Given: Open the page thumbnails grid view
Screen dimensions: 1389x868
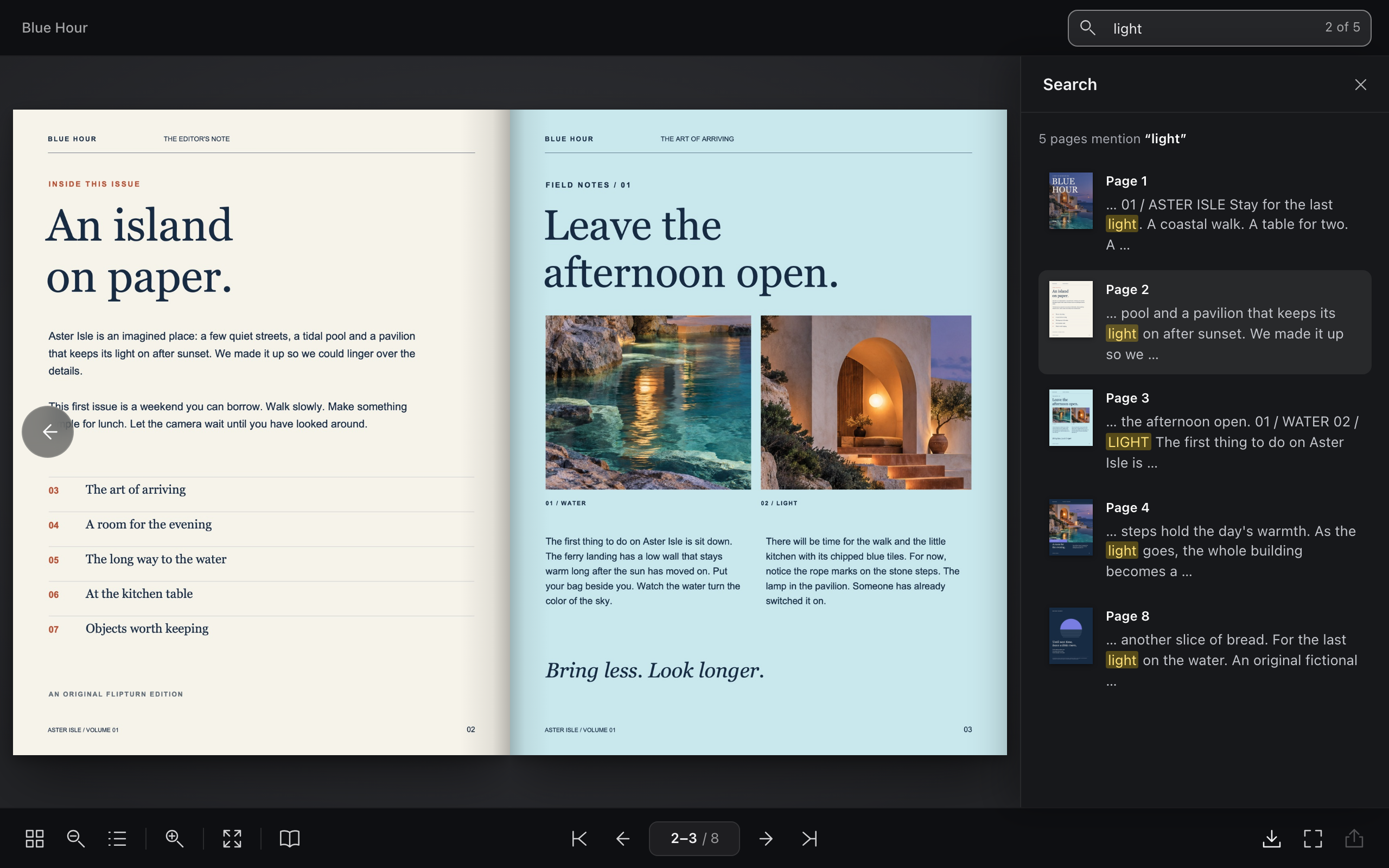Looking at the screenshot, I should (x=34, y=839).
